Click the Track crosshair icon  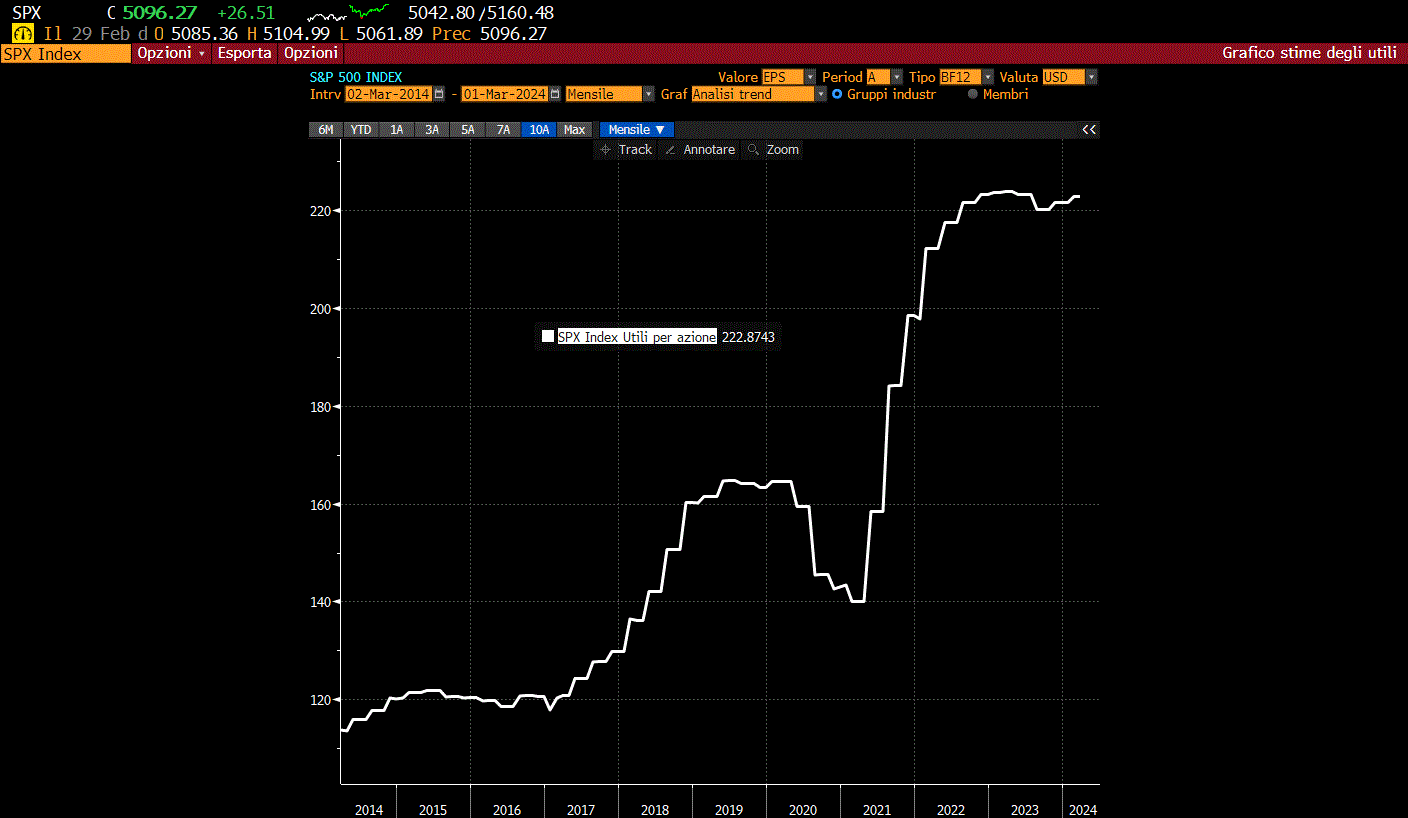coord(605,149)
